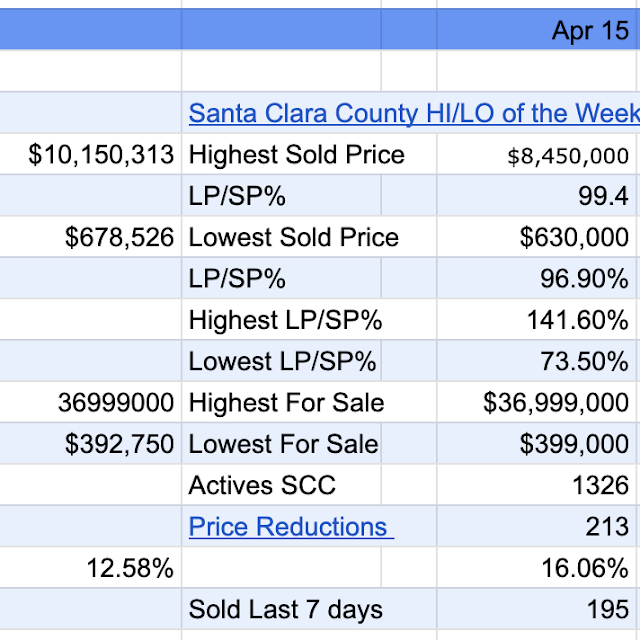Select the Apr 15 header cell
Image resolution: width=640 pixels, height=640 pixels.
click(x=590, y=30)
